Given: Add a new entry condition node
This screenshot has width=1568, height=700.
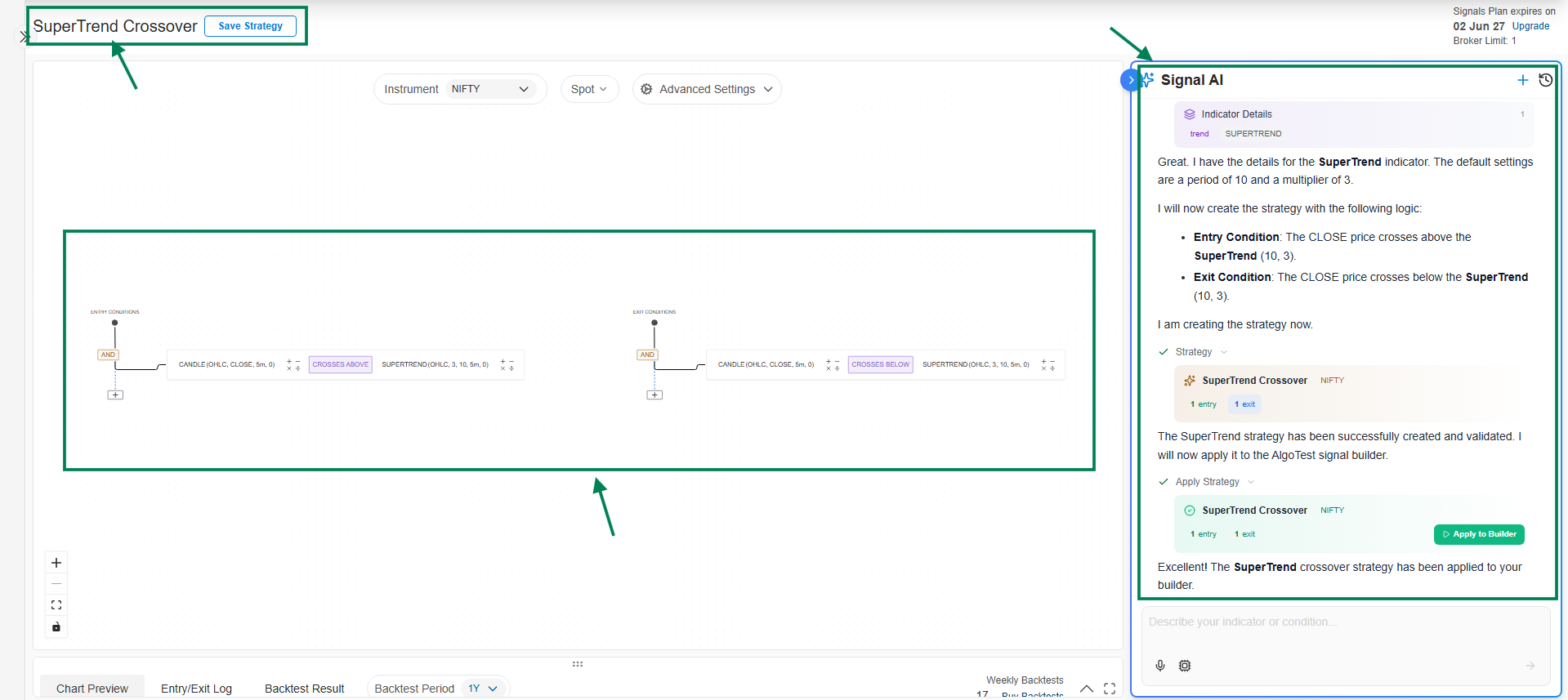Looking at the screenshot, I should [115, 395].
